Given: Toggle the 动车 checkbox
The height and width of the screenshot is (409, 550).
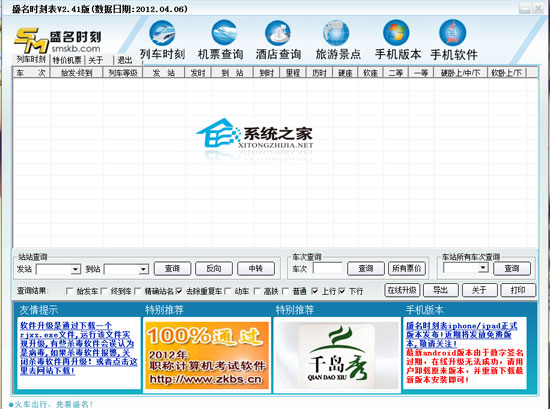Looking at the screenshot, I should [x=227, y=291].
